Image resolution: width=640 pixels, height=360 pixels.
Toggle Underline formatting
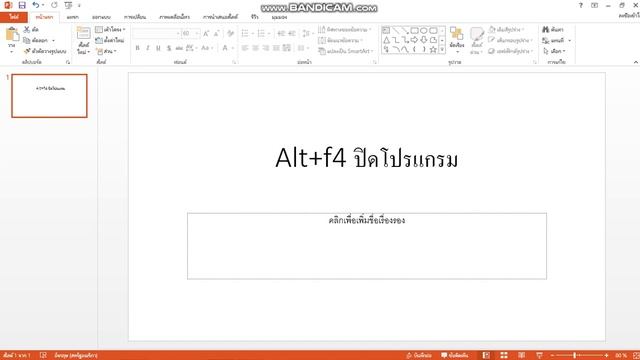158,48
